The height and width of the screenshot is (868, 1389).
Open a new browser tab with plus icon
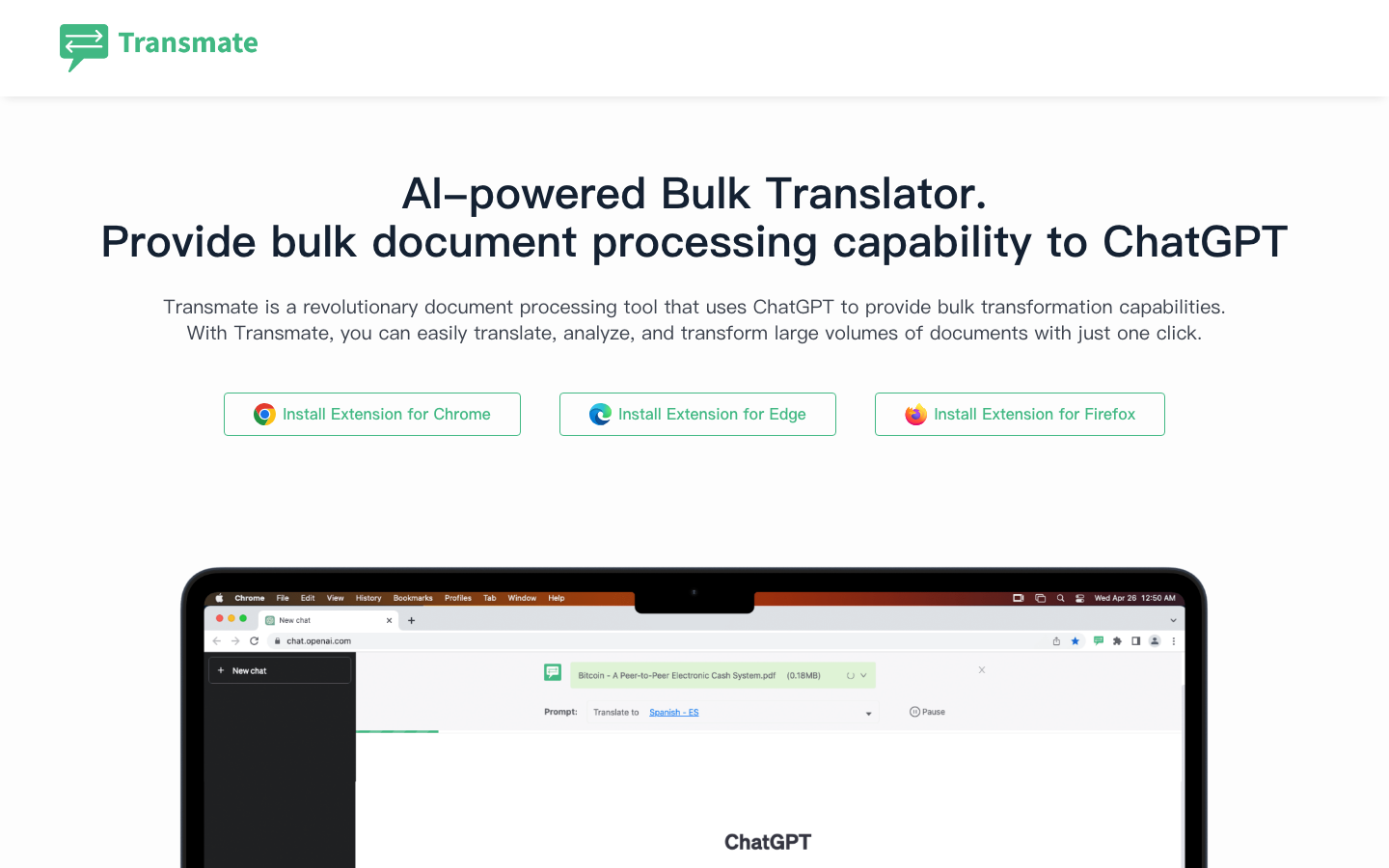(x=411, y=620)
